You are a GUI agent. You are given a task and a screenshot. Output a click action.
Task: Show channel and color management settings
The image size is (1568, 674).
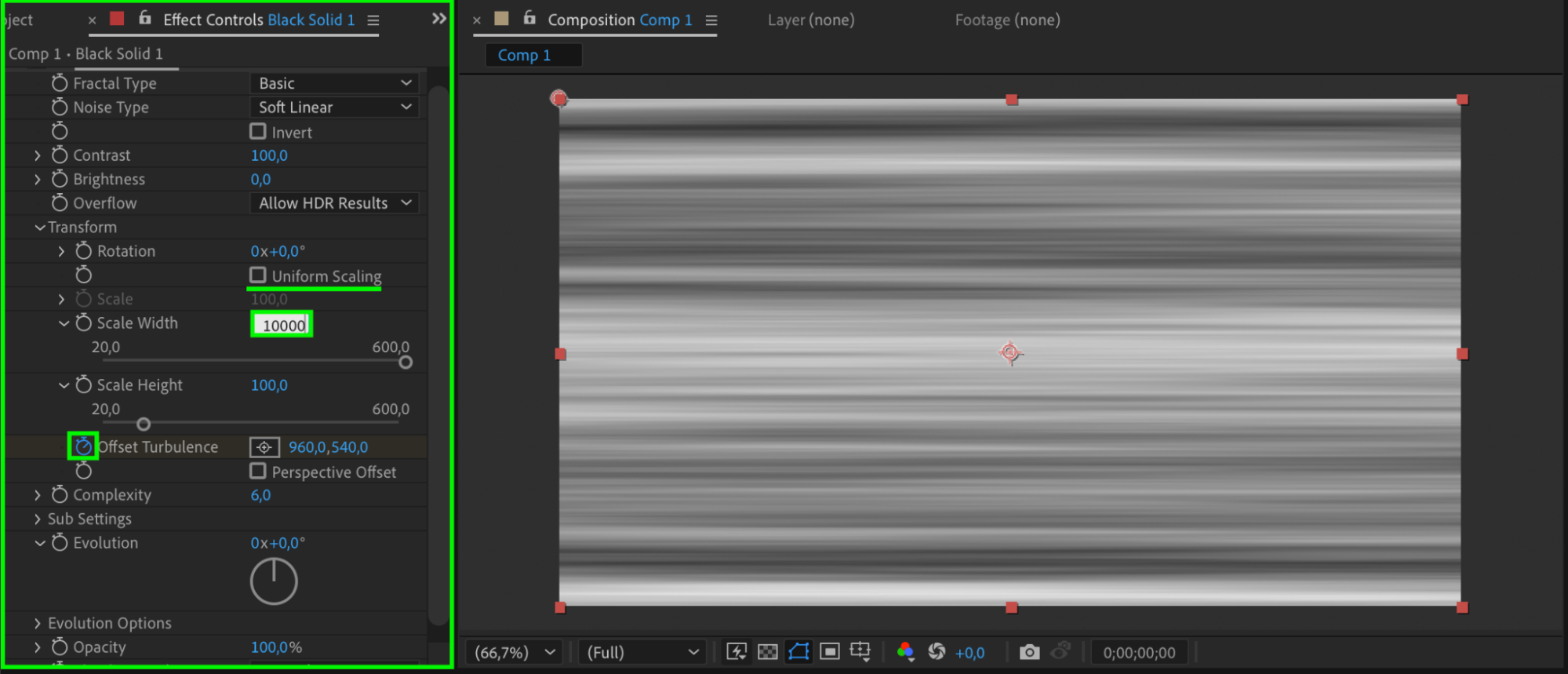point(905,651)
